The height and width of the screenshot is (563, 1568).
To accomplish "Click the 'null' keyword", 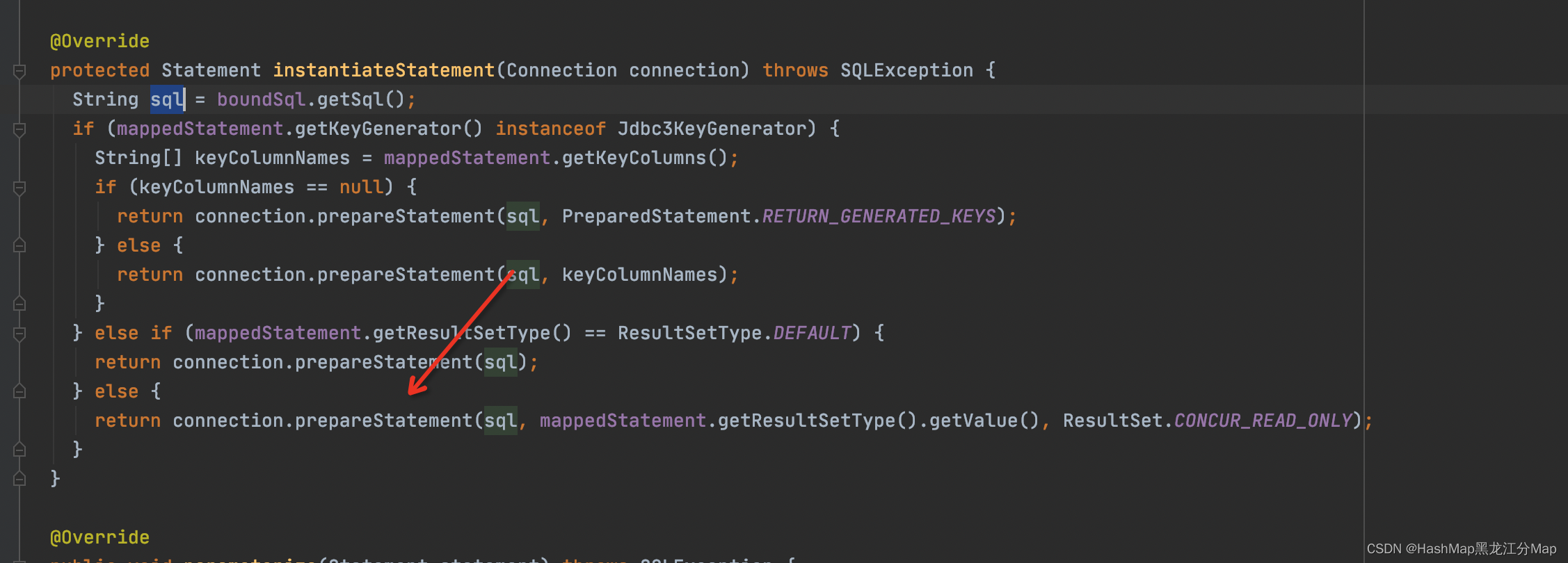I will point(361,187).
